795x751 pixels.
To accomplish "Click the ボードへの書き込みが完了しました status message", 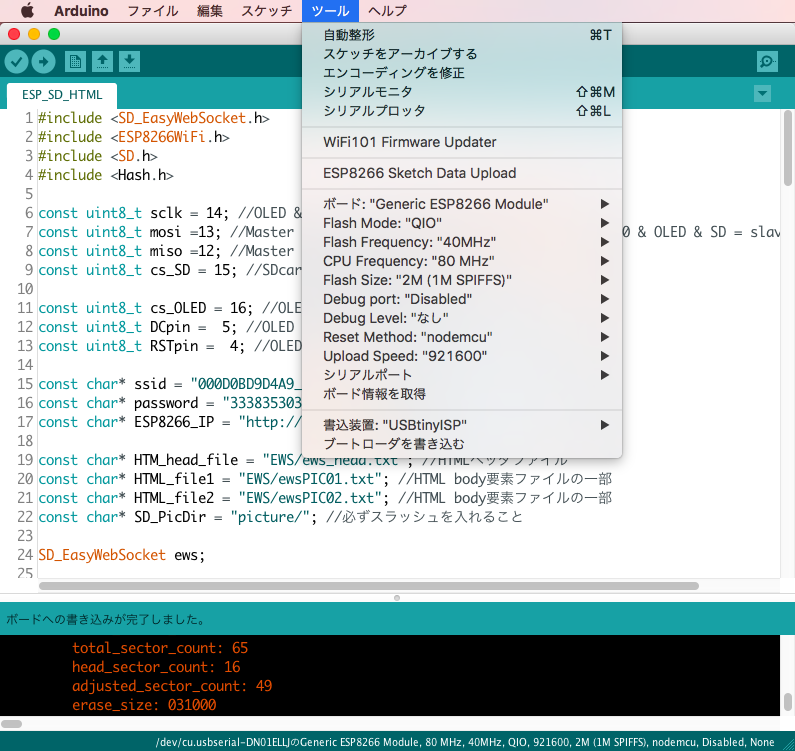I will coord(105,619).
